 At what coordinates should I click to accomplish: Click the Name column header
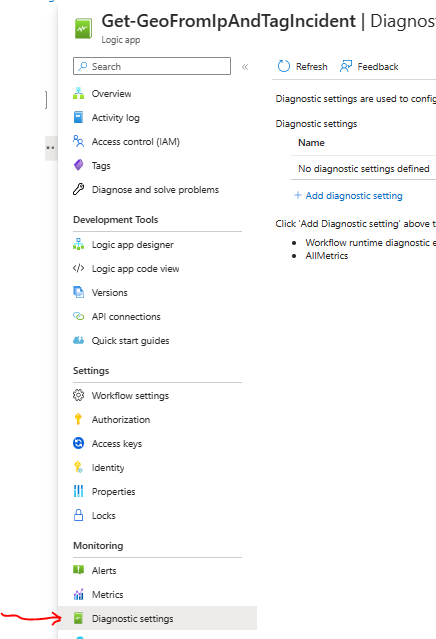[311, 143]
